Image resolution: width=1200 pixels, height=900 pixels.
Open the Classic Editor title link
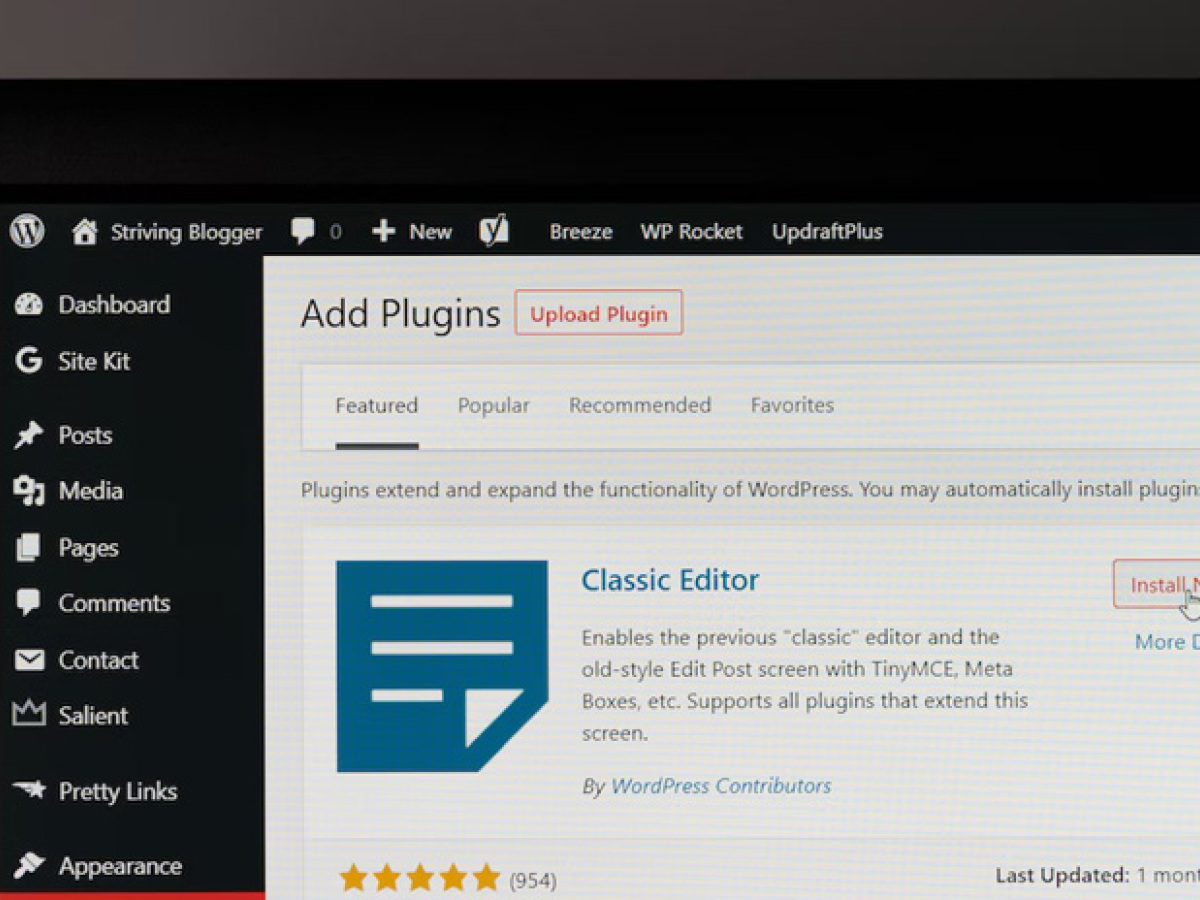click(670, 580)
